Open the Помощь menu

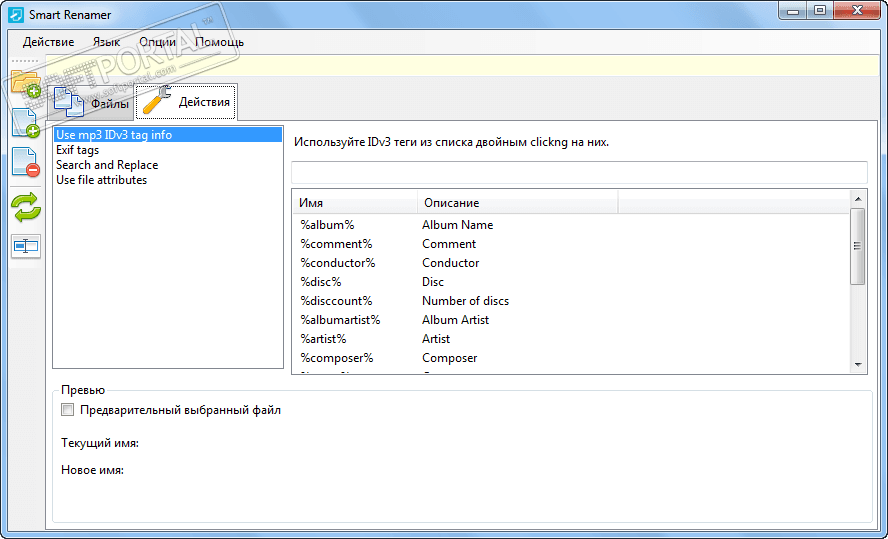(220, 42)
